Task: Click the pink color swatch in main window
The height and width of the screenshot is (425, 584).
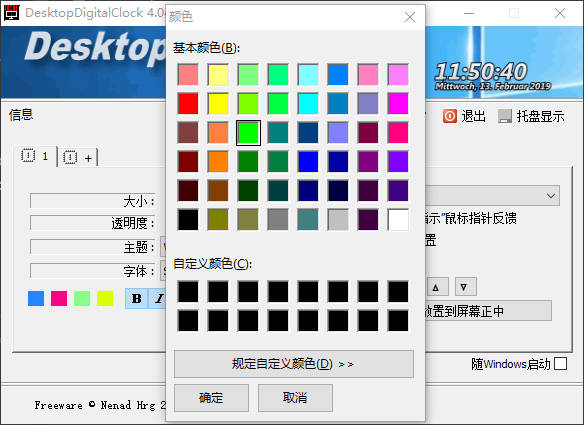Action: pyautogui.click(x=59, y=298)
